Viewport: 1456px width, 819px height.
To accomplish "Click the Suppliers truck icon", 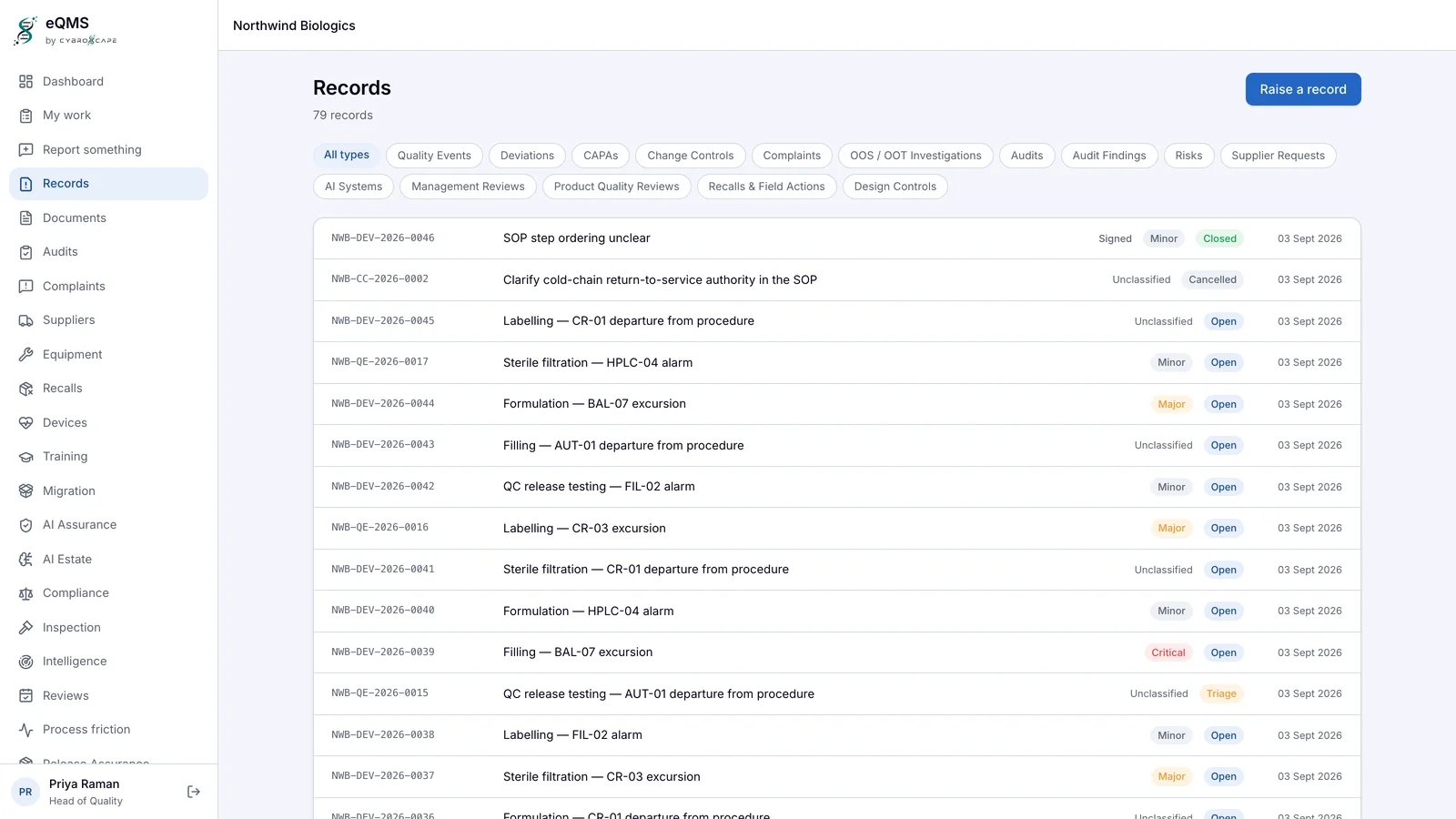I will click(25, 320).
